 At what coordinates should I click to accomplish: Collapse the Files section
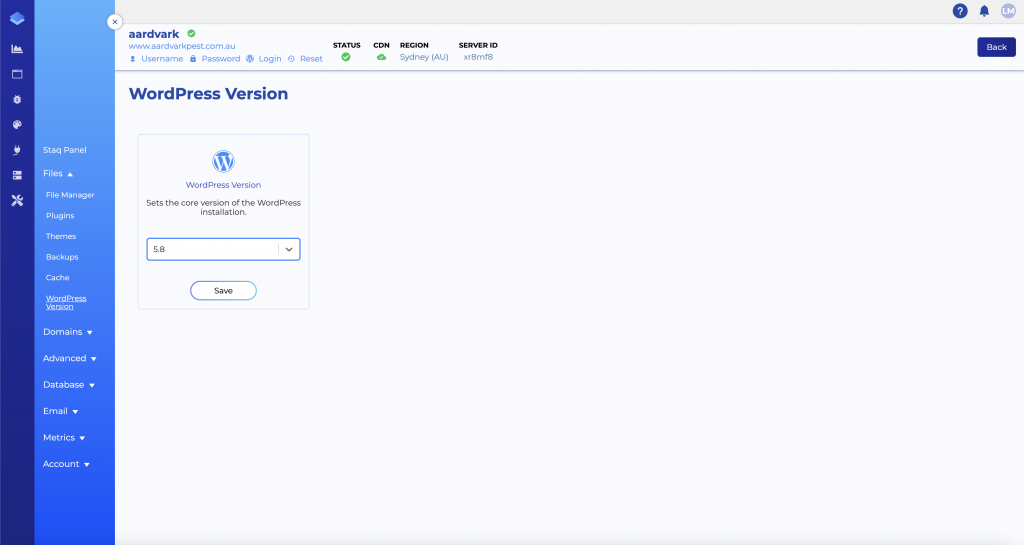click(58, 174)
